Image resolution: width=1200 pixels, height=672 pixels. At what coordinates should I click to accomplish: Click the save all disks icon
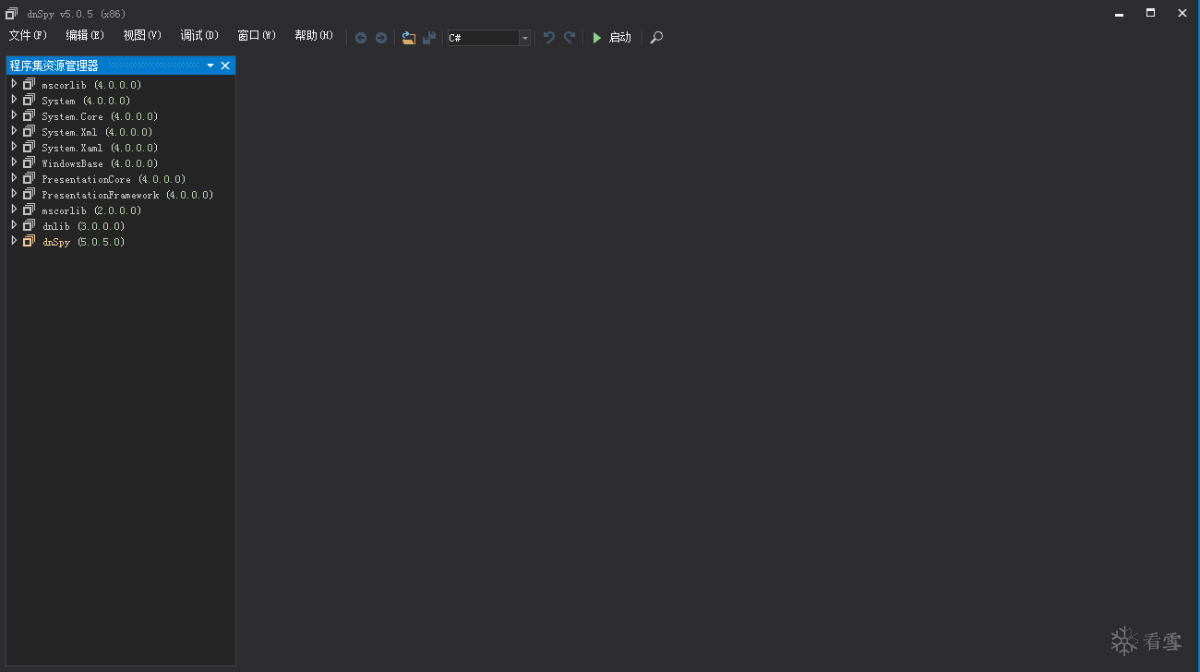429,38
